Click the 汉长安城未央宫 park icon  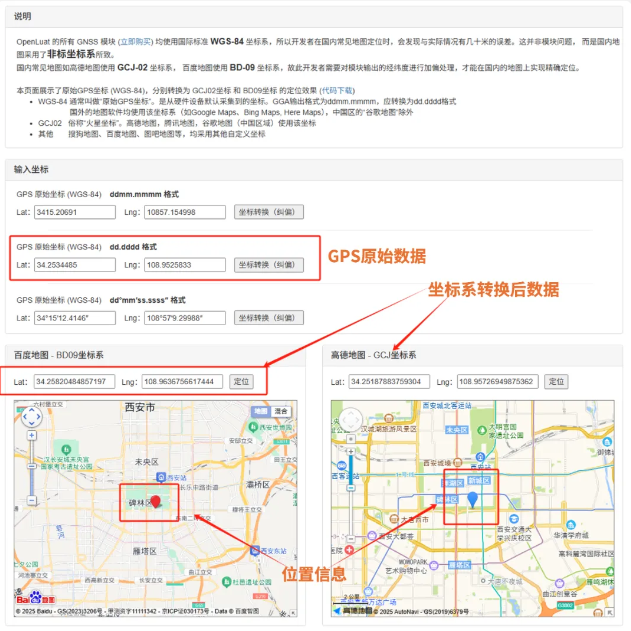66,449
